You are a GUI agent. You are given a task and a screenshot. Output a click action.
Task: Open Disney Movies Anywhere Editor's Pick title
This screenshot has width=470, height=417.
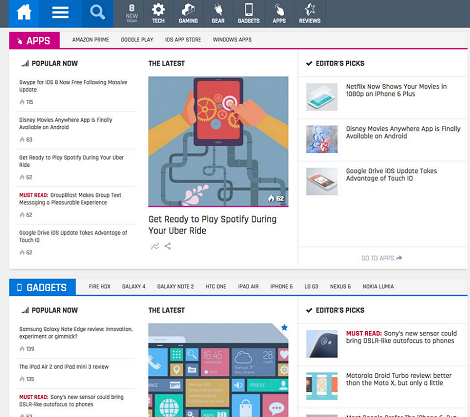403,132
